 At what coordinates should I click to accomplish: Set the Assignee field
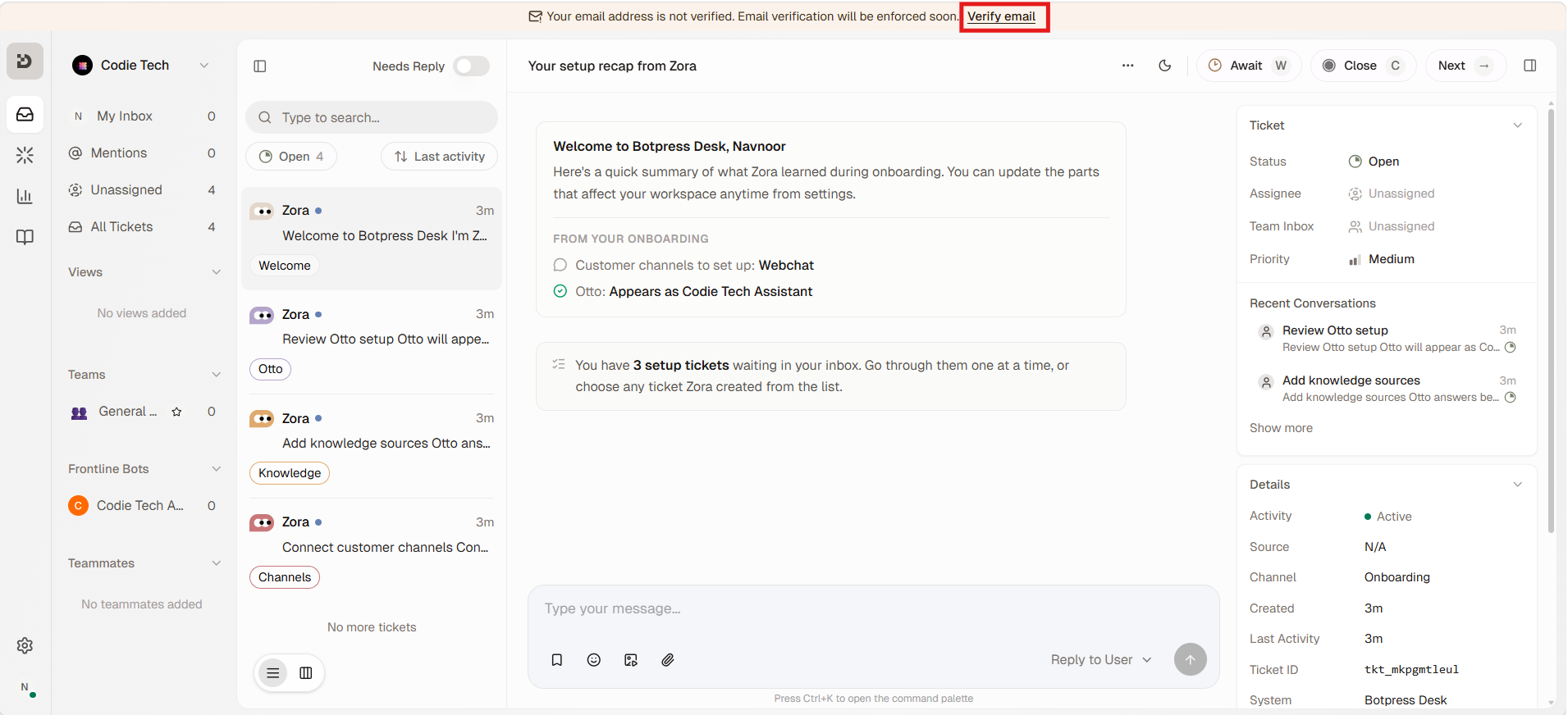[x=1392, y=194]
